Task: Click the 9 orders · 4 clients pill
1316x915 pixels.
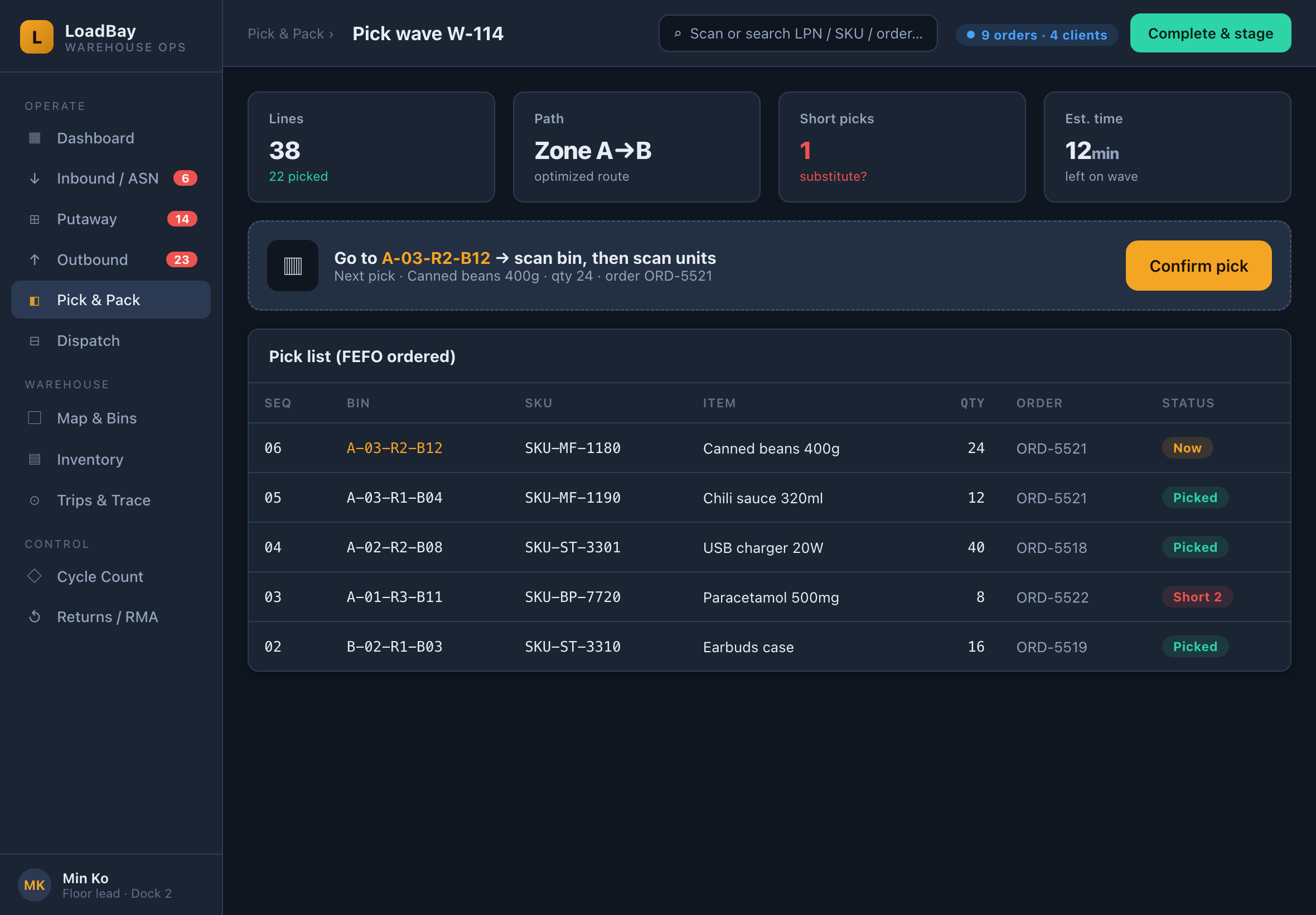Action: pyautogui.click(x=1037, y=35)
